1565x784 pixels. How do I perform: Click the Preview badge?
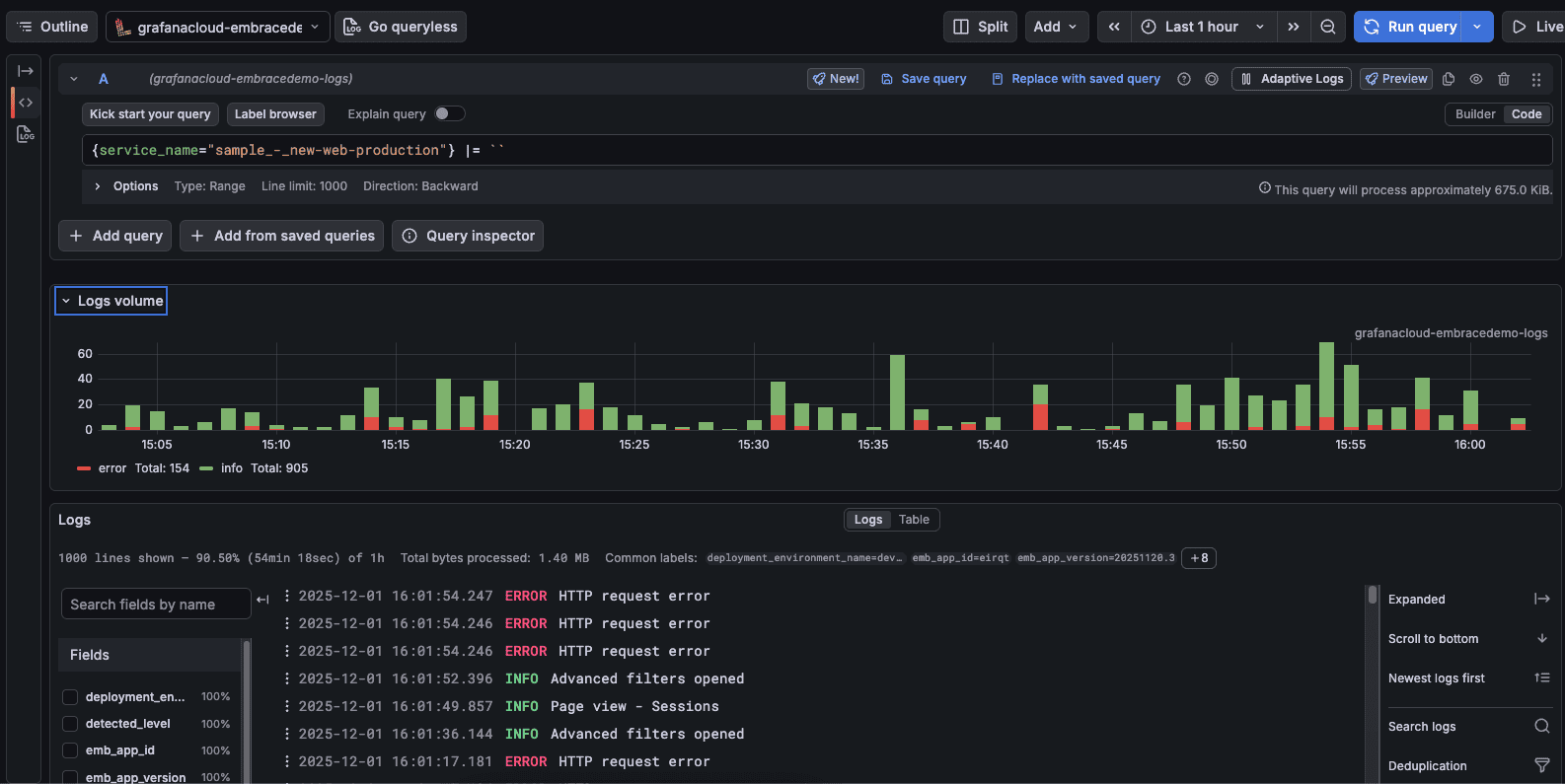point(1396,79)
